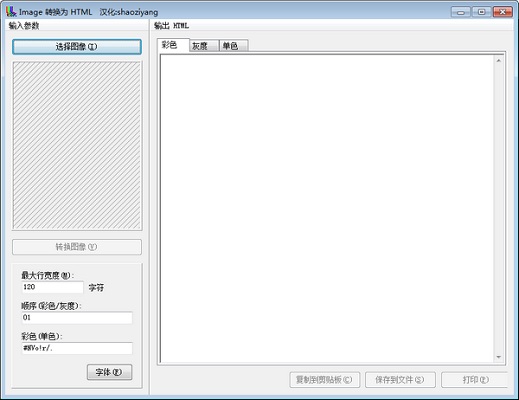
Task: Click the 最大行宽度 label
Action: [47, 275]
